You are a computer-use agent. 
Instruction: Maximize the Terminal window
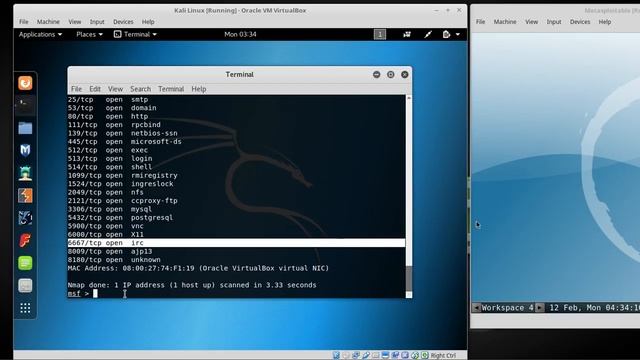(x=391, y=74)
